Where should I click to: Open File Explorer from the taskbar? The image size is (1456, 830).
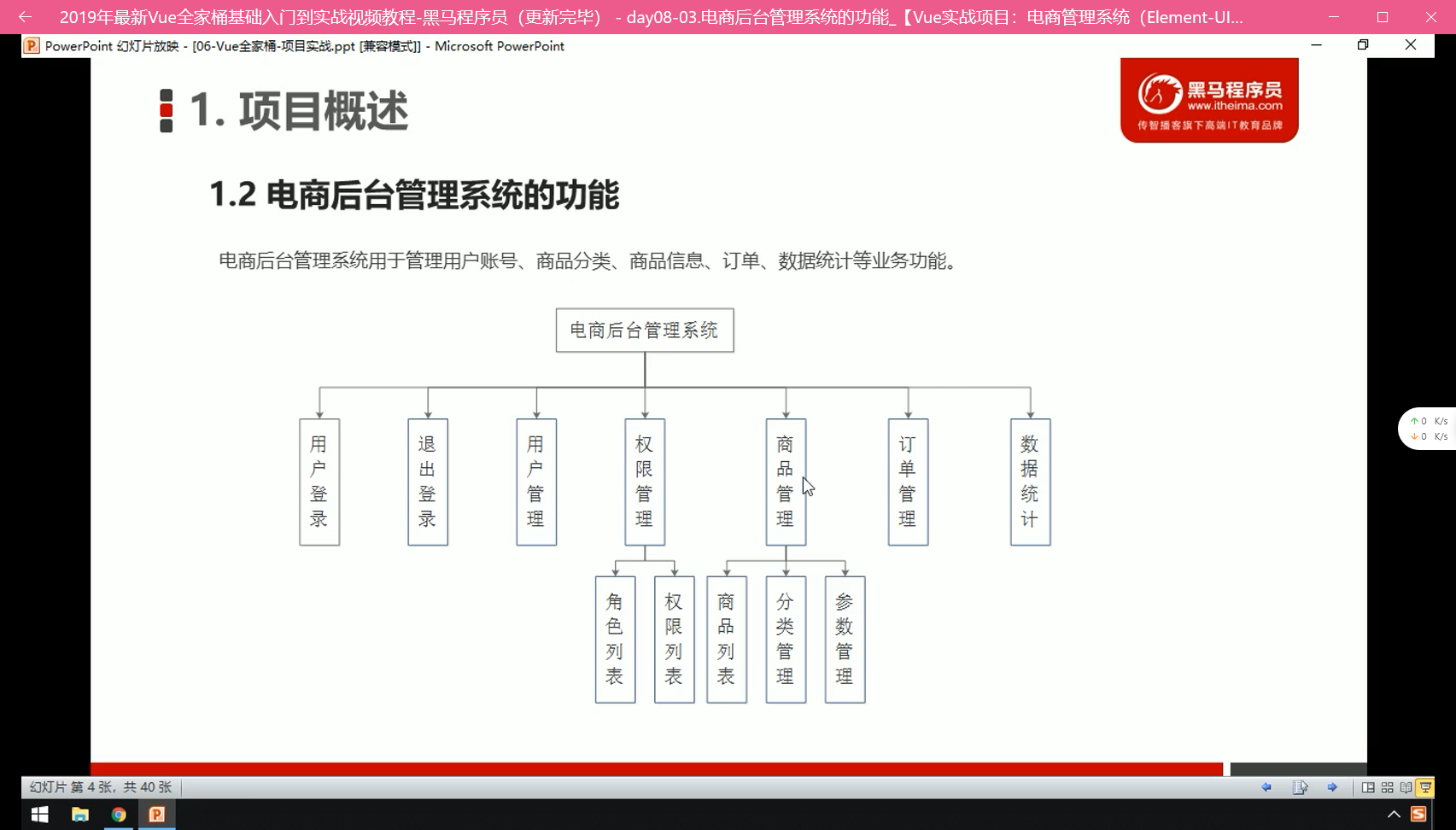click(79, 815)
